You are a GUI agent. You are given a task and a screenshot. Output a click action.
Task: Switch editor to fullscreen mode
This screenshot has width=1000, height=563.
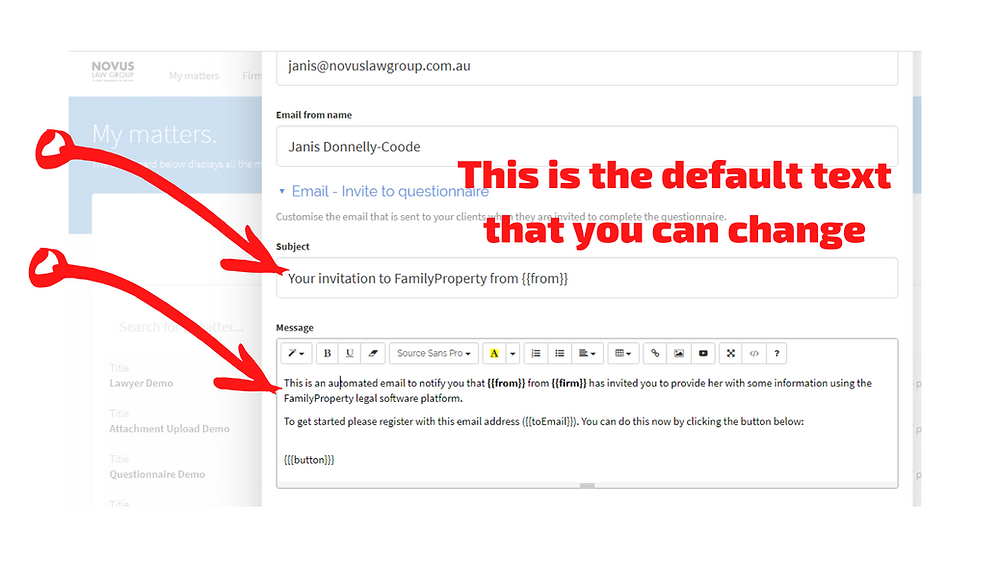click(x=731, y=353)
